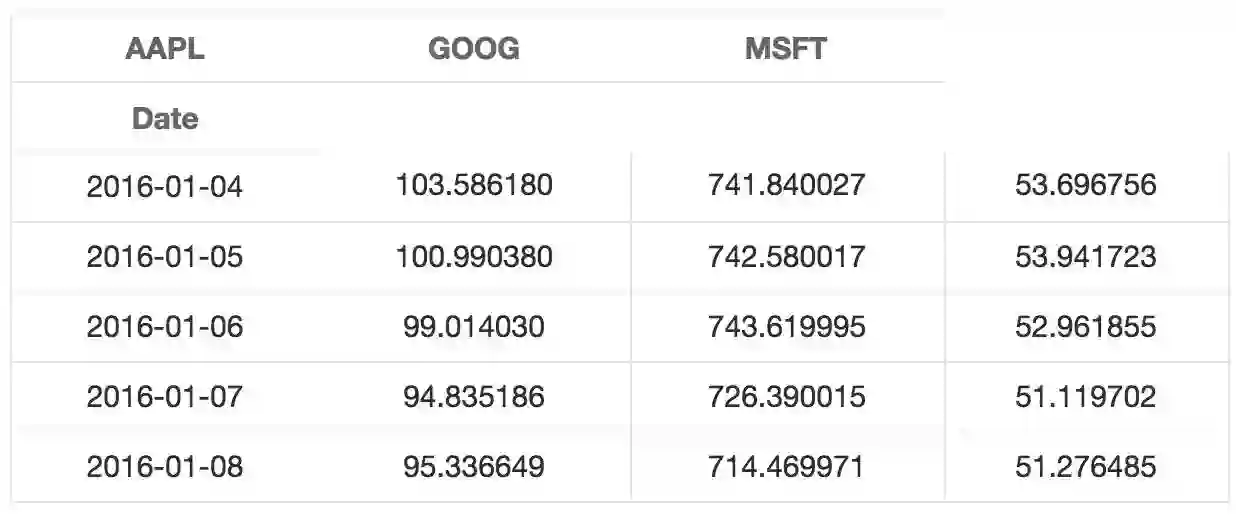1236x516 pixels.
Task: Select the 2016-01-06 date row label
Action: (x=165, y=327)
